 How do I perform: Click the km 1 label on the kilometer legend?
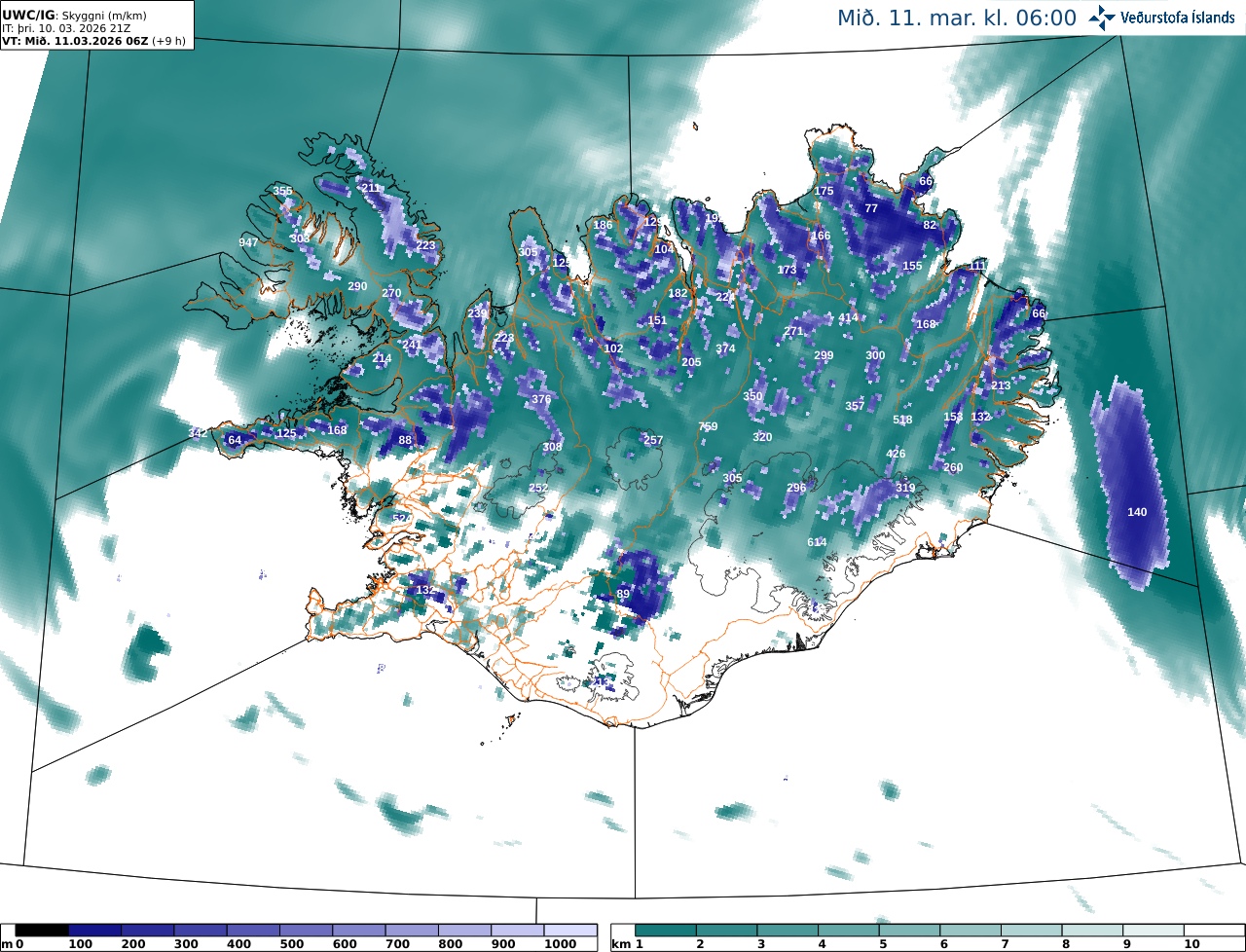[x=628, y=945]
